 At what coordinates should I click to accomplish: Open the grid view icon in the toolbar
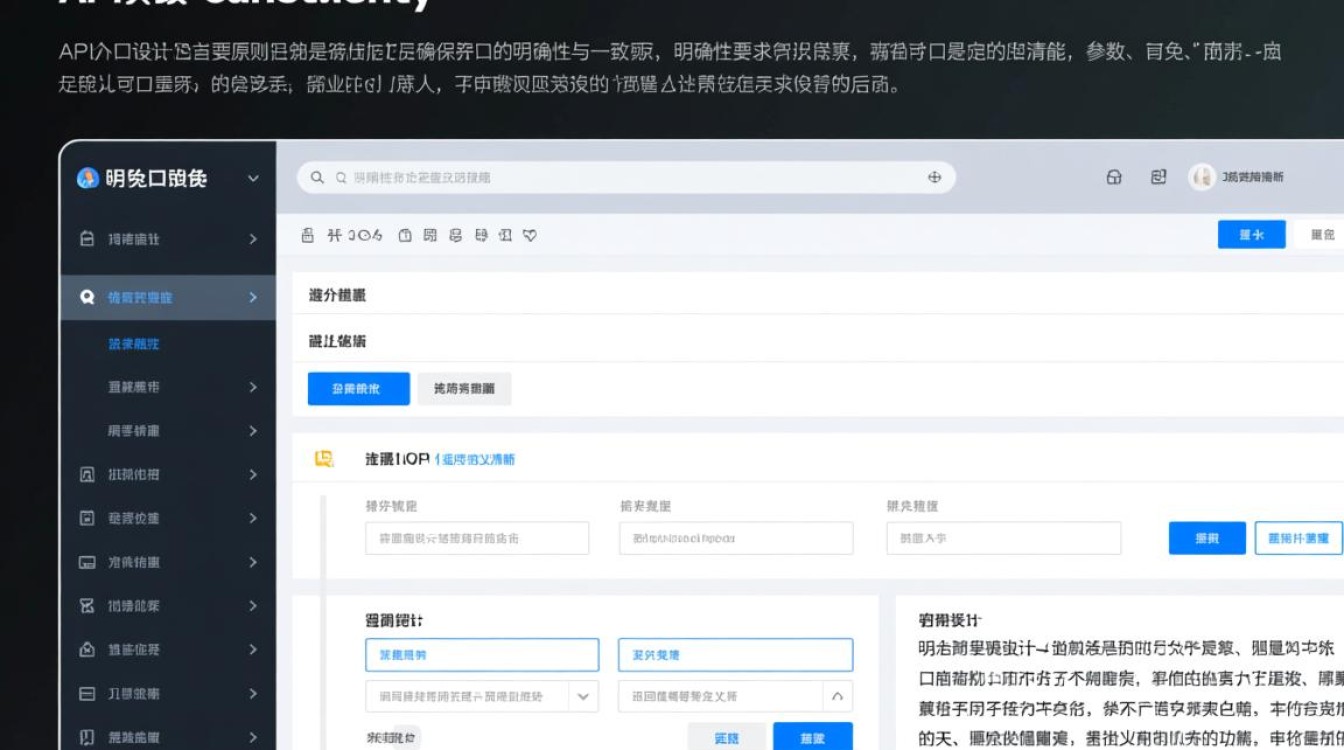431,236
